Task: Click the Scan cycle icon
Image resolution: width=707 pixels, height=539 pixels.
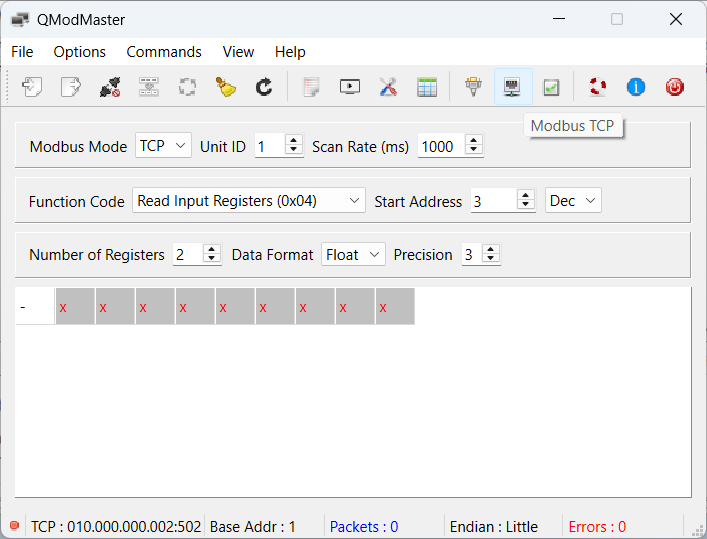Action: tap(187, 87)
